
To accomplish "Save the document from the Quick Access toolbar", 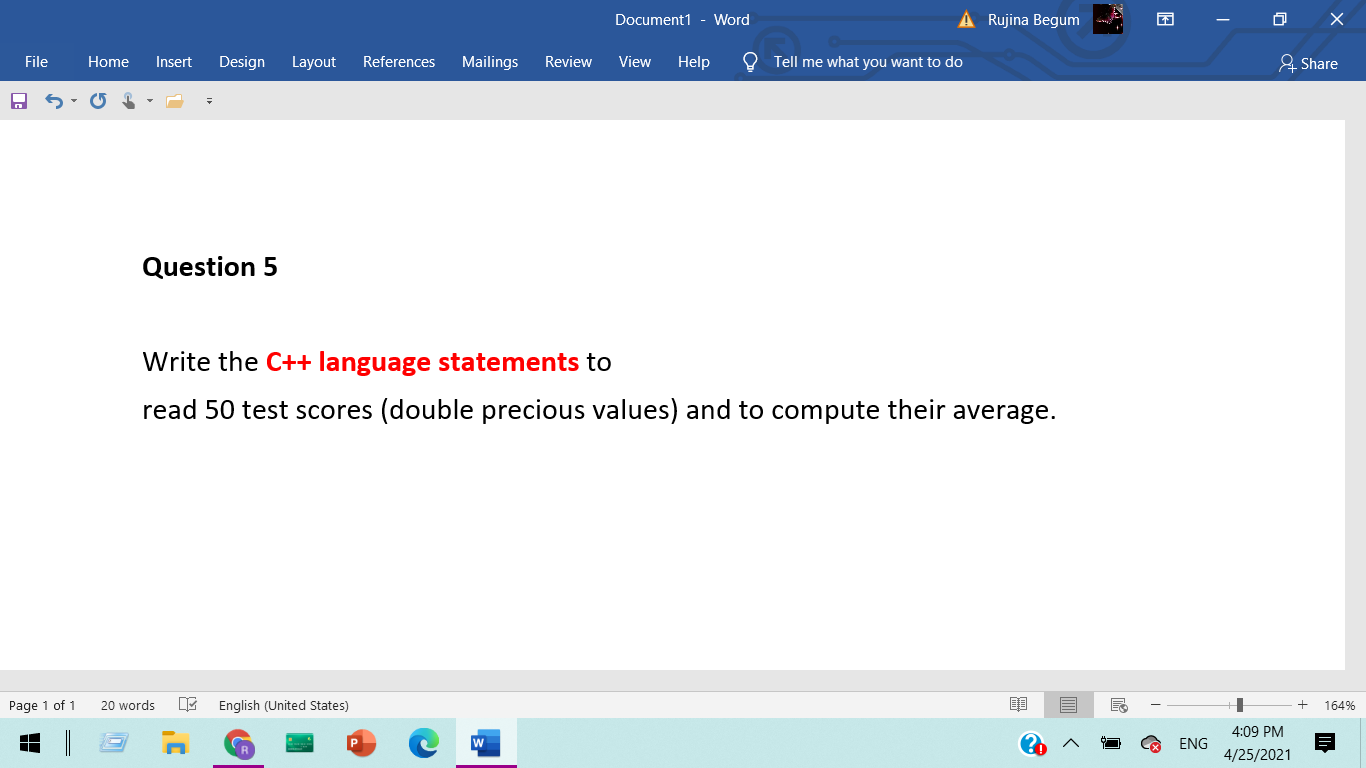I will 18,100.
